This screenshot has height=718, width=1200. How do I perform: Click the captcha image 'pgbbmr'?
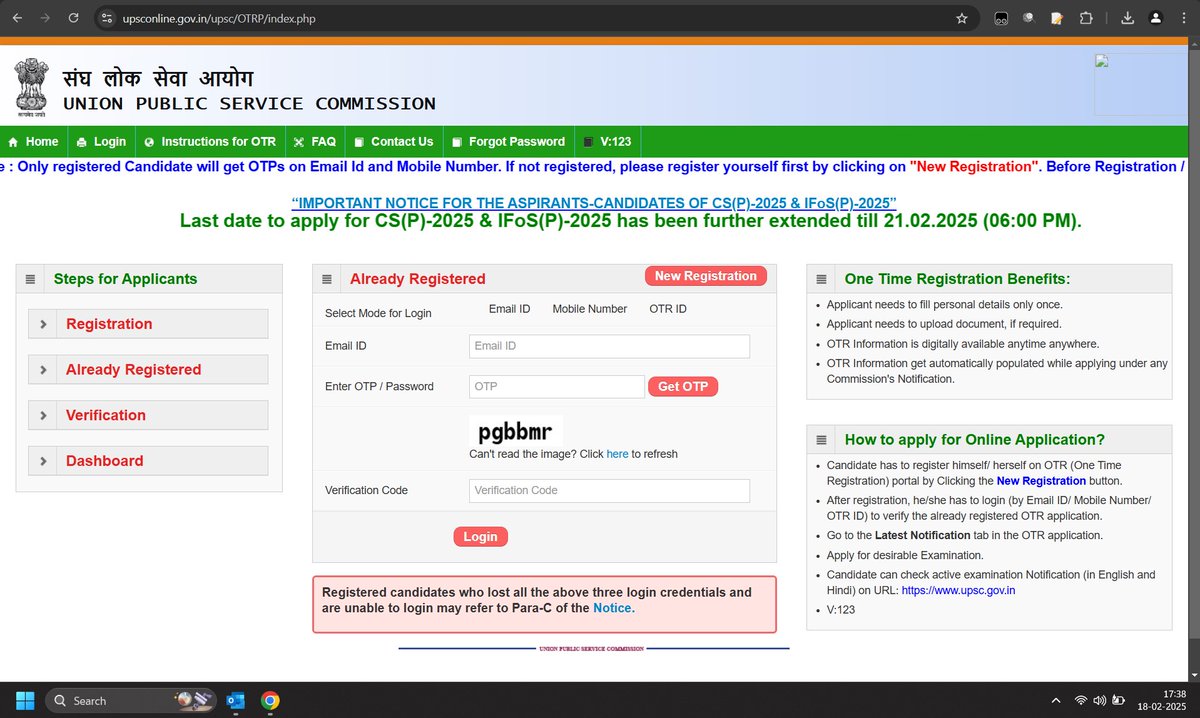click(x=516, y=432)
